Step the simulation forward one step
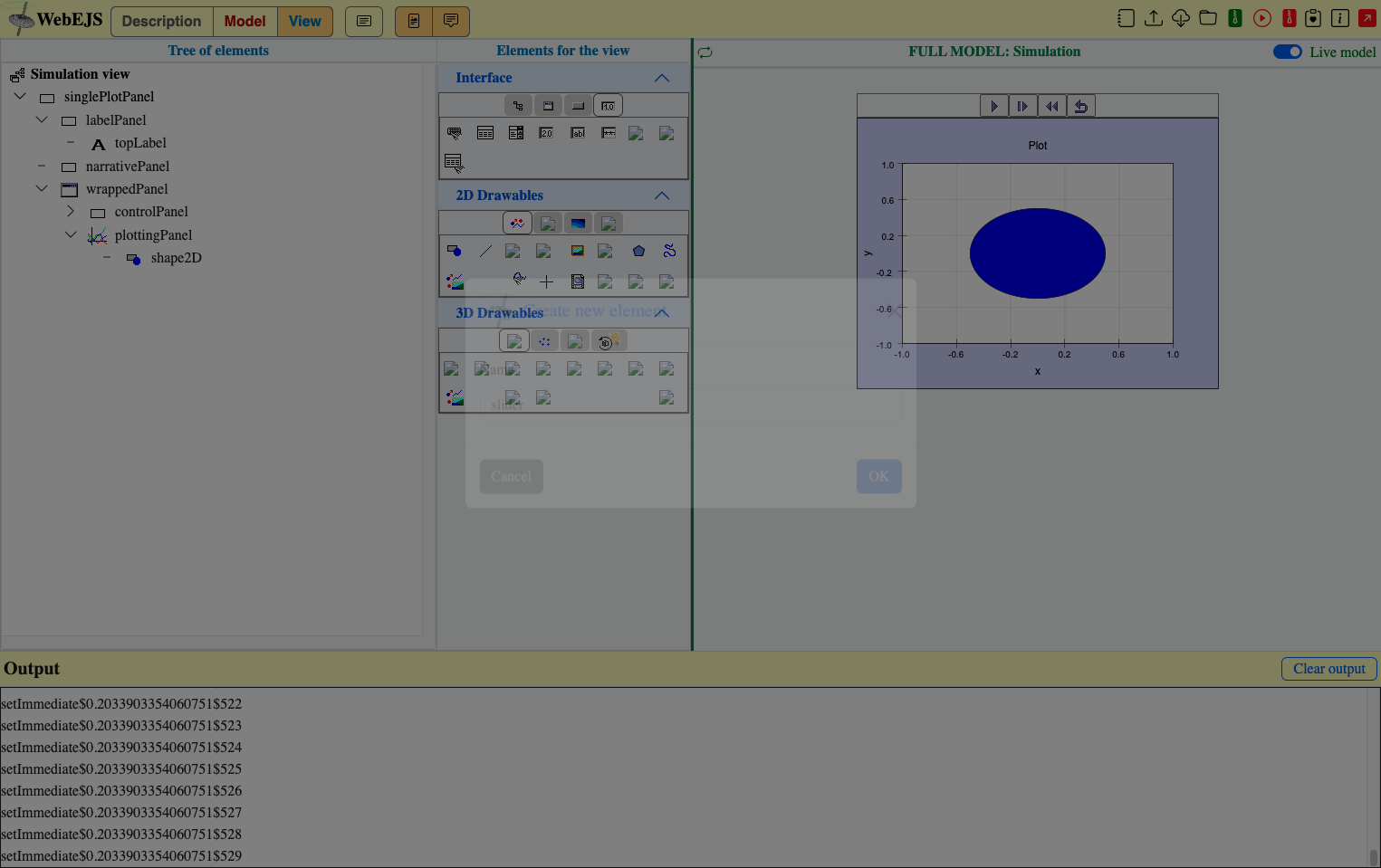The width and height of the screenshot is (1381, 868). [x=1023, y=106]
